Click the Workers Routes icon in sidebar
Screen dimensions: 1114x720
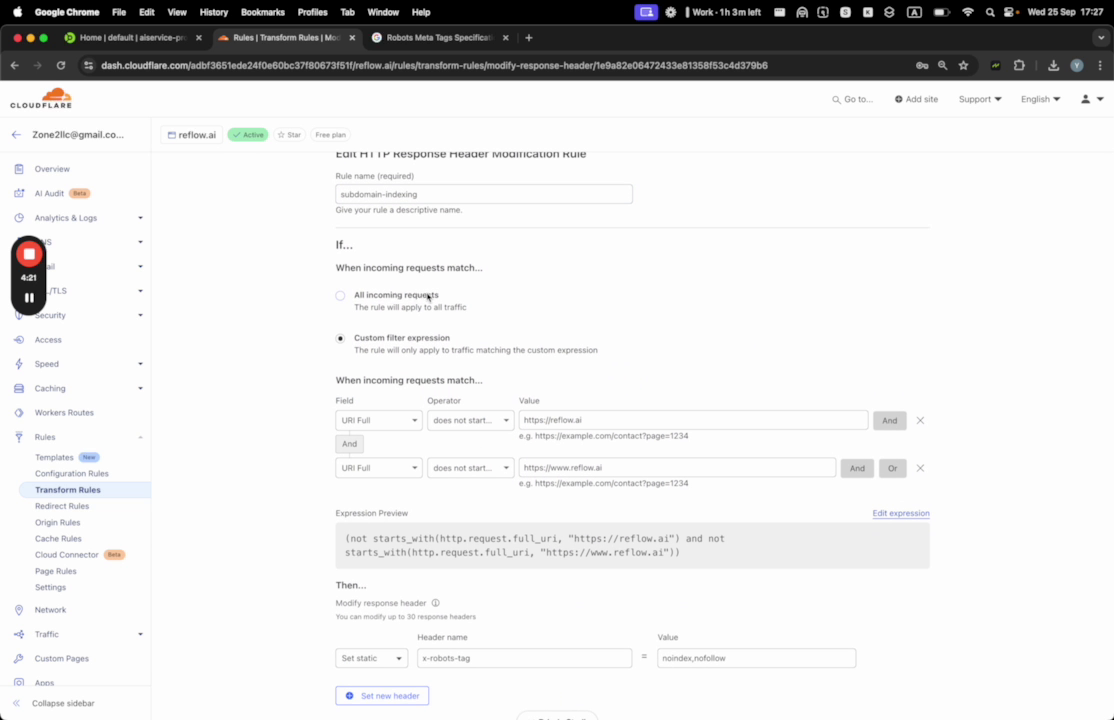pyautogui.click(x=19, y=412)
